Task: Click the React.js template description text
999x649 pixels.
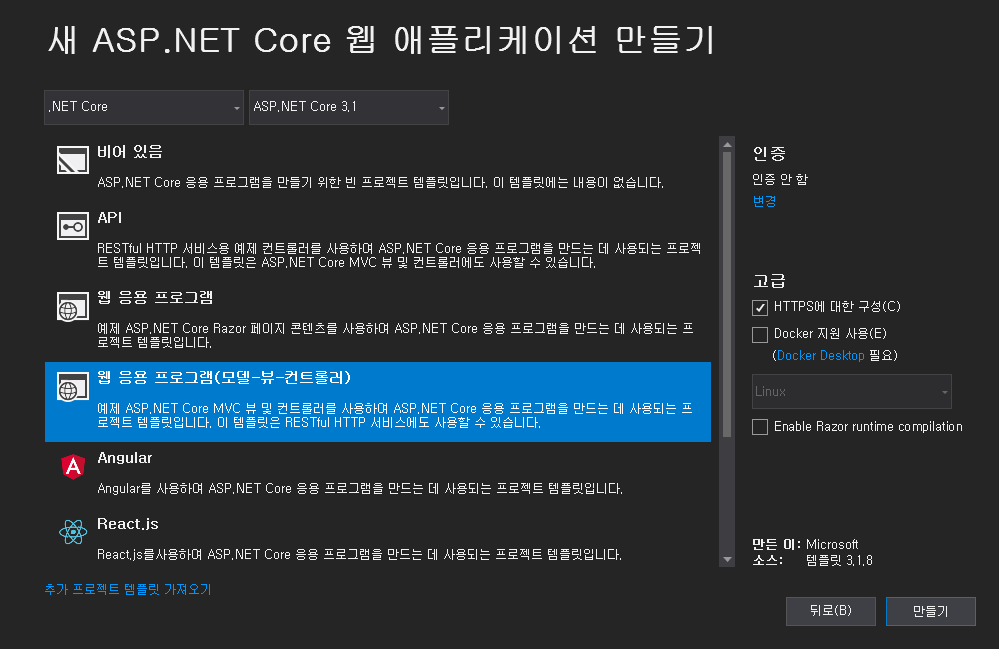Action: pos(359,554)
